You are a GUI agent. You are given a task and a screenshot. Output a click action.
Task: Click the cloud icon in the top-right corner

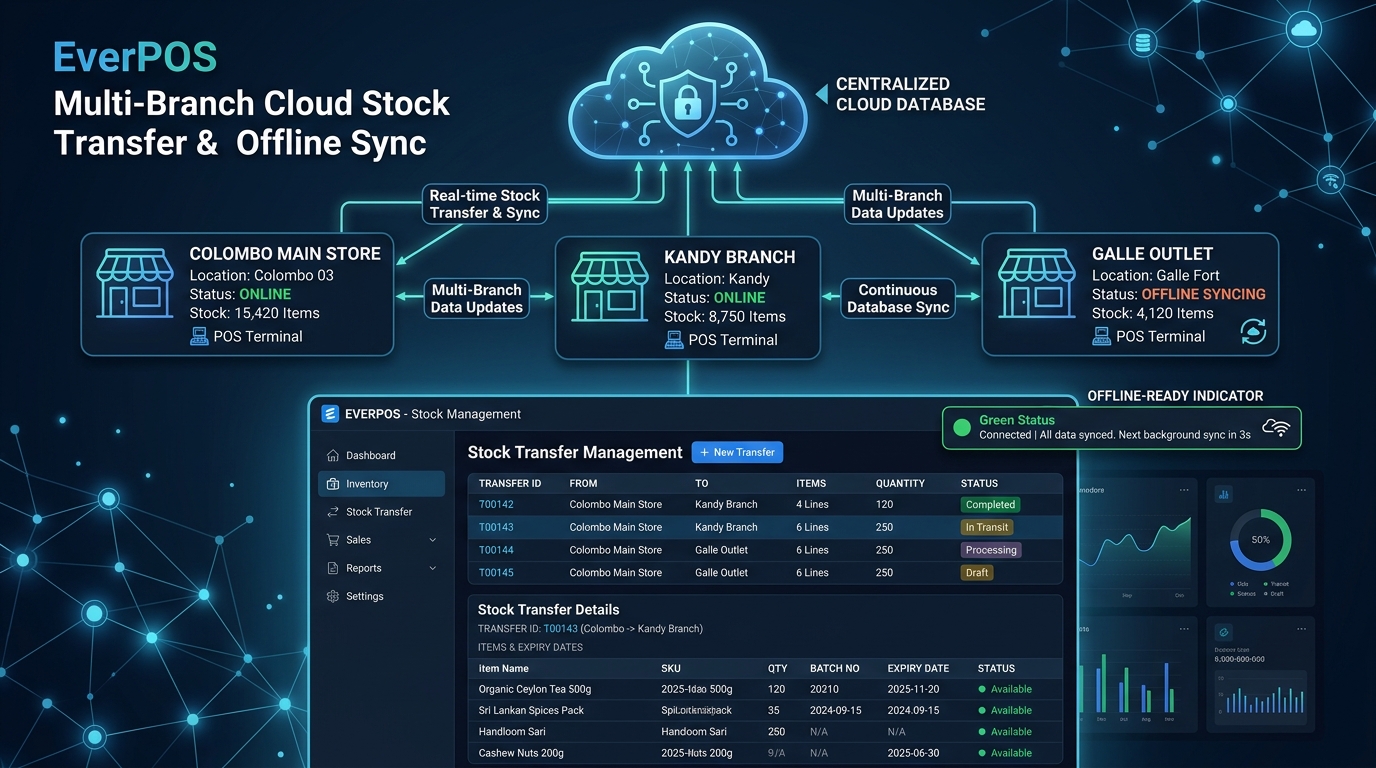[x=1303, y=31]
